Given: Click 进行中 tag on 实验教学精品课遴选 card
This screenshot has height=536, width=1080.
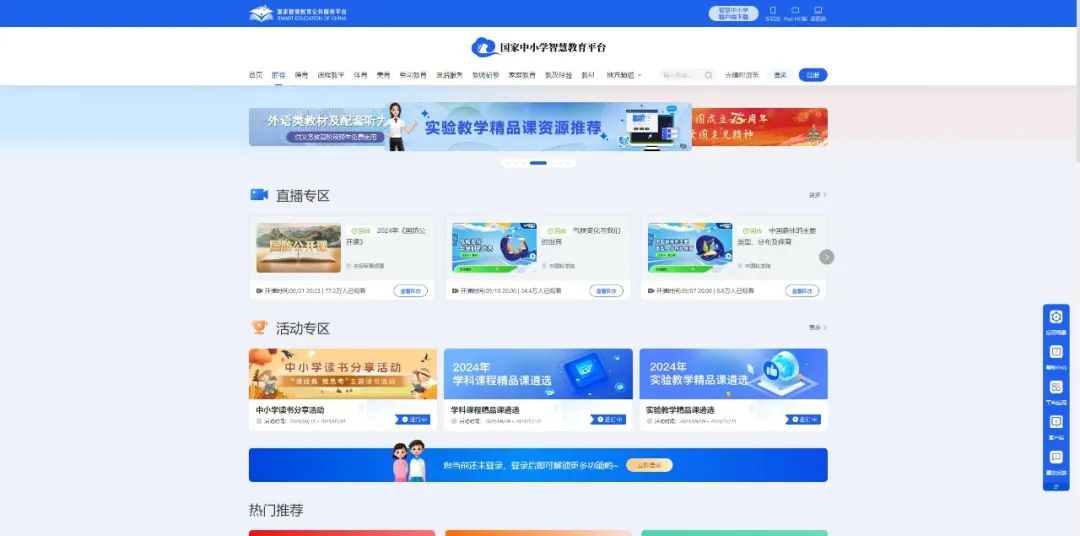Looking at the screenshot, I should 803,419.
